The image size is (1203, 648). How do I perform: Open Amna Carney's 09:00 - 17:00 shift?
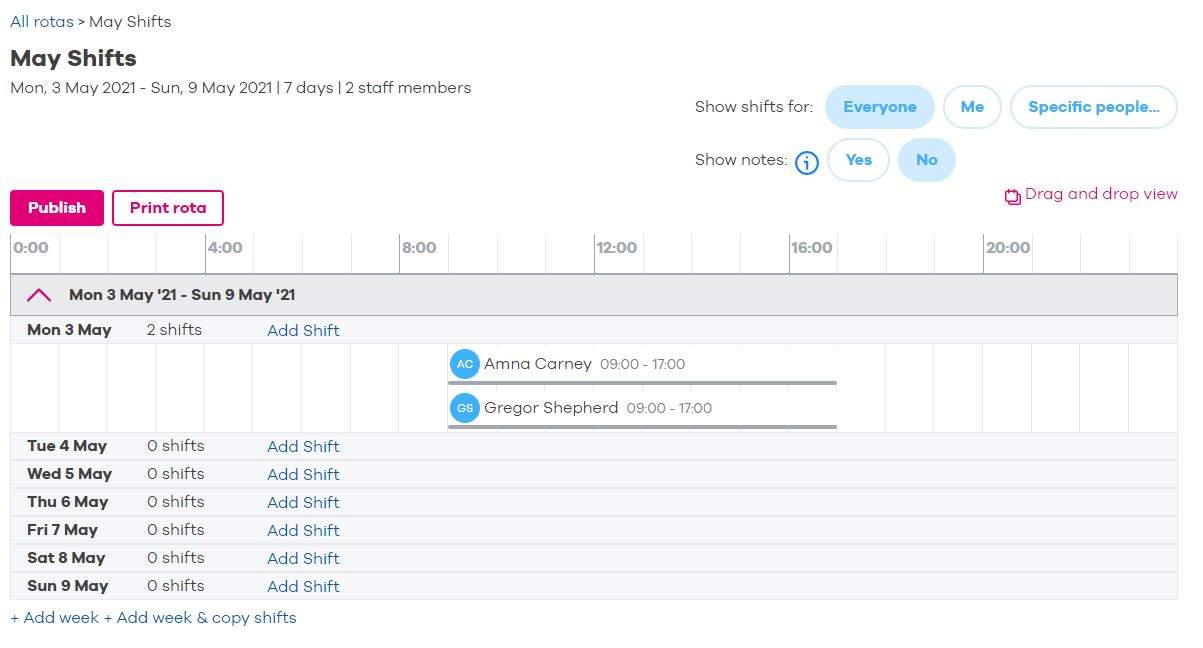[642, 365]
